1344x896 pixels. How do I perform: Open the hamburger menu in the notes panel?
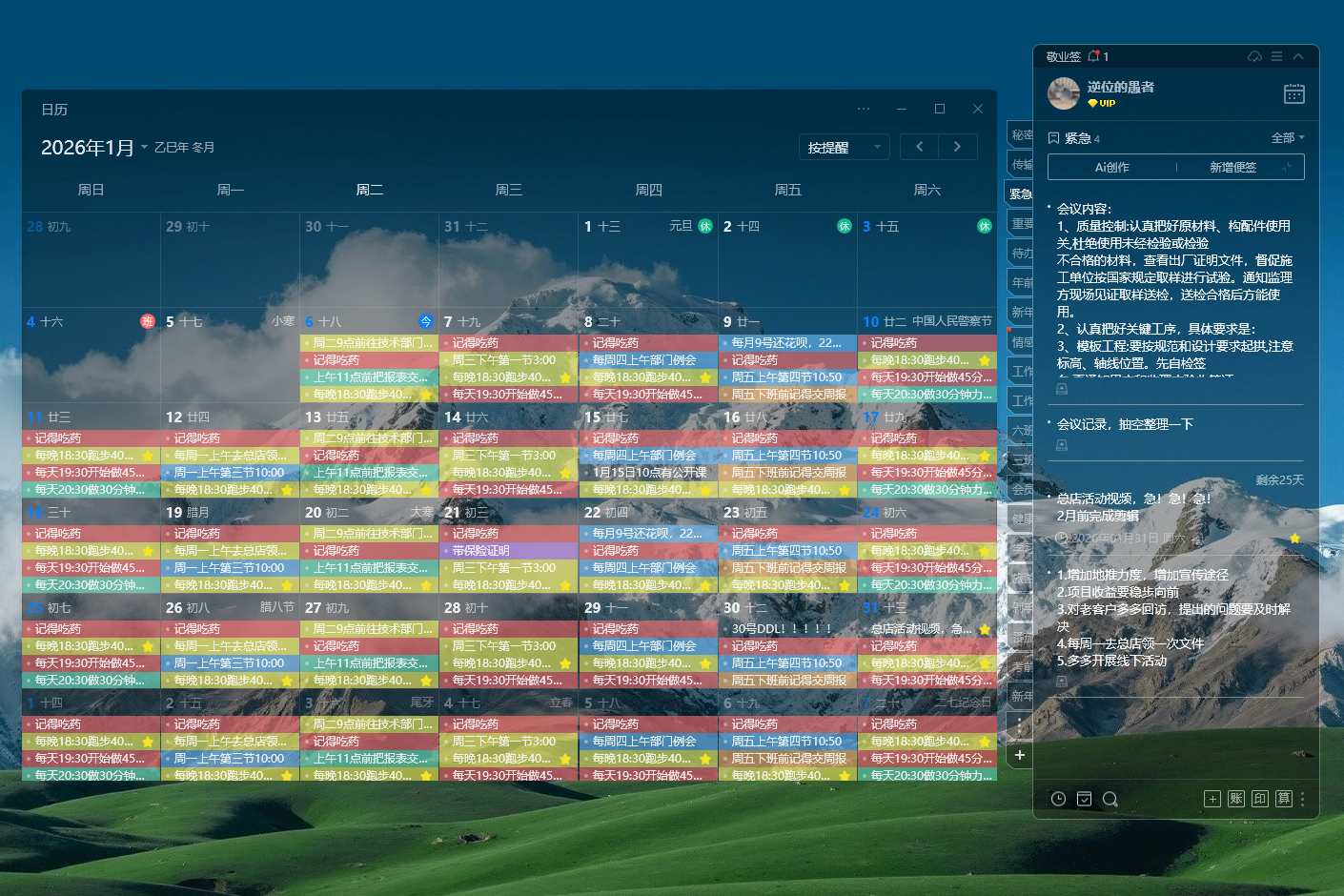(1276, 56)
